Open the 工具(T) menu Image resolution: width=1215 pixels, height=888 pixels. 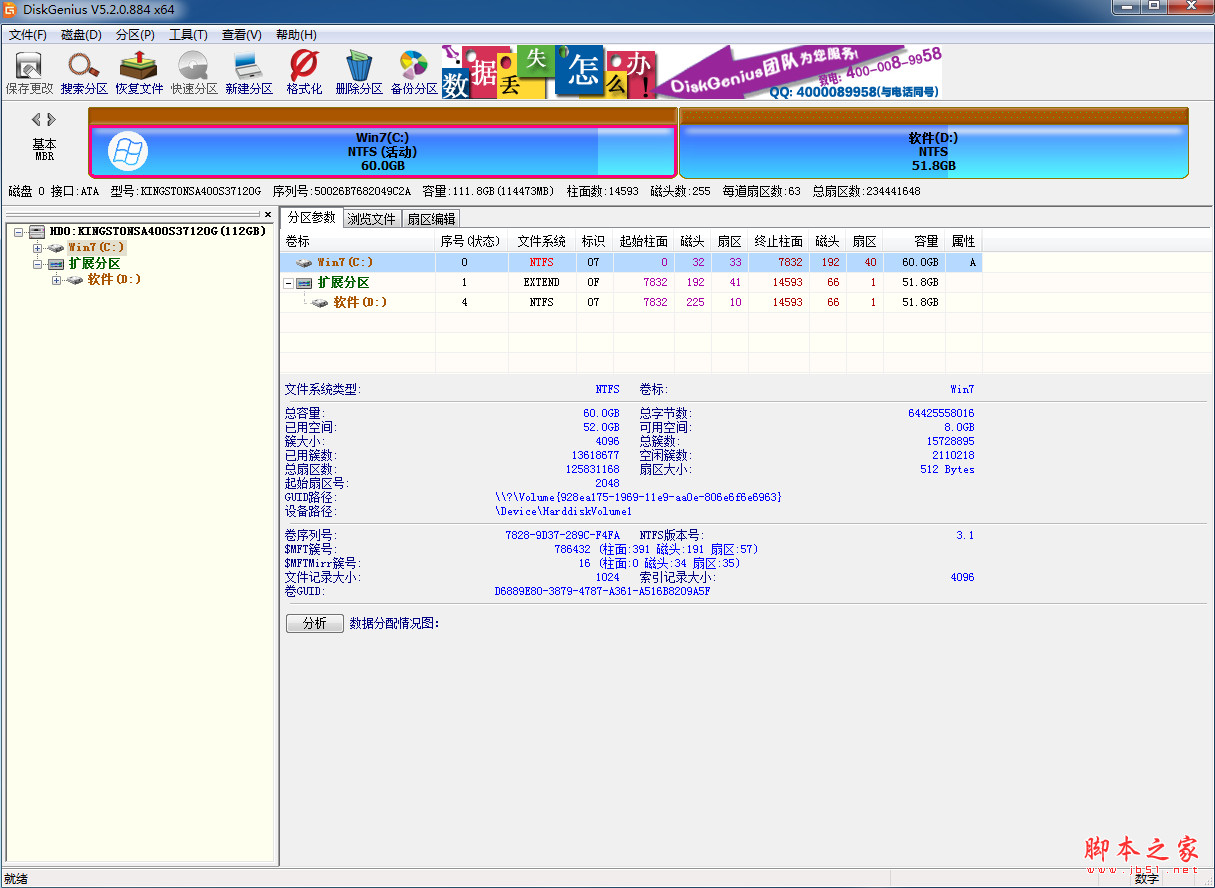[x=188, y=35]
